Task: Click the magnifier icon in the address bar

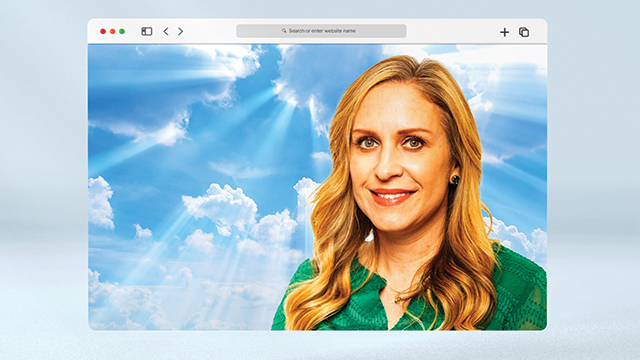Action: click(x=284, y=31)
